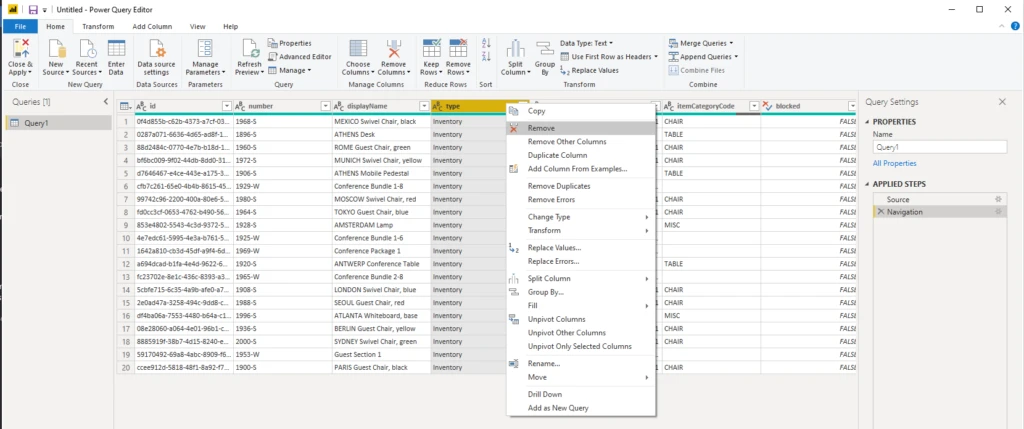Click the Group By icon
The image size is (1024, 429).
pos(545,50)
